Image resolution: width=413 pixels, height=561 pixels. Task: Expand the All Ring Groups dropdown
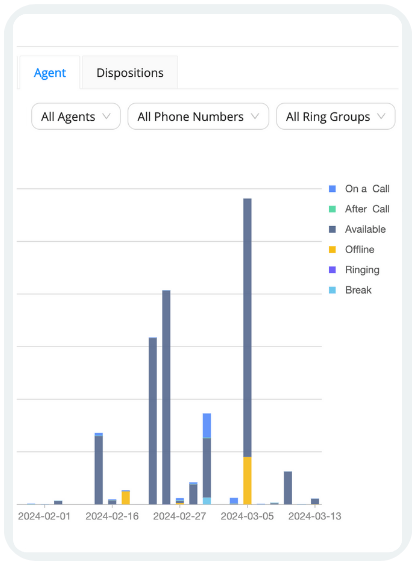(336, 117)
